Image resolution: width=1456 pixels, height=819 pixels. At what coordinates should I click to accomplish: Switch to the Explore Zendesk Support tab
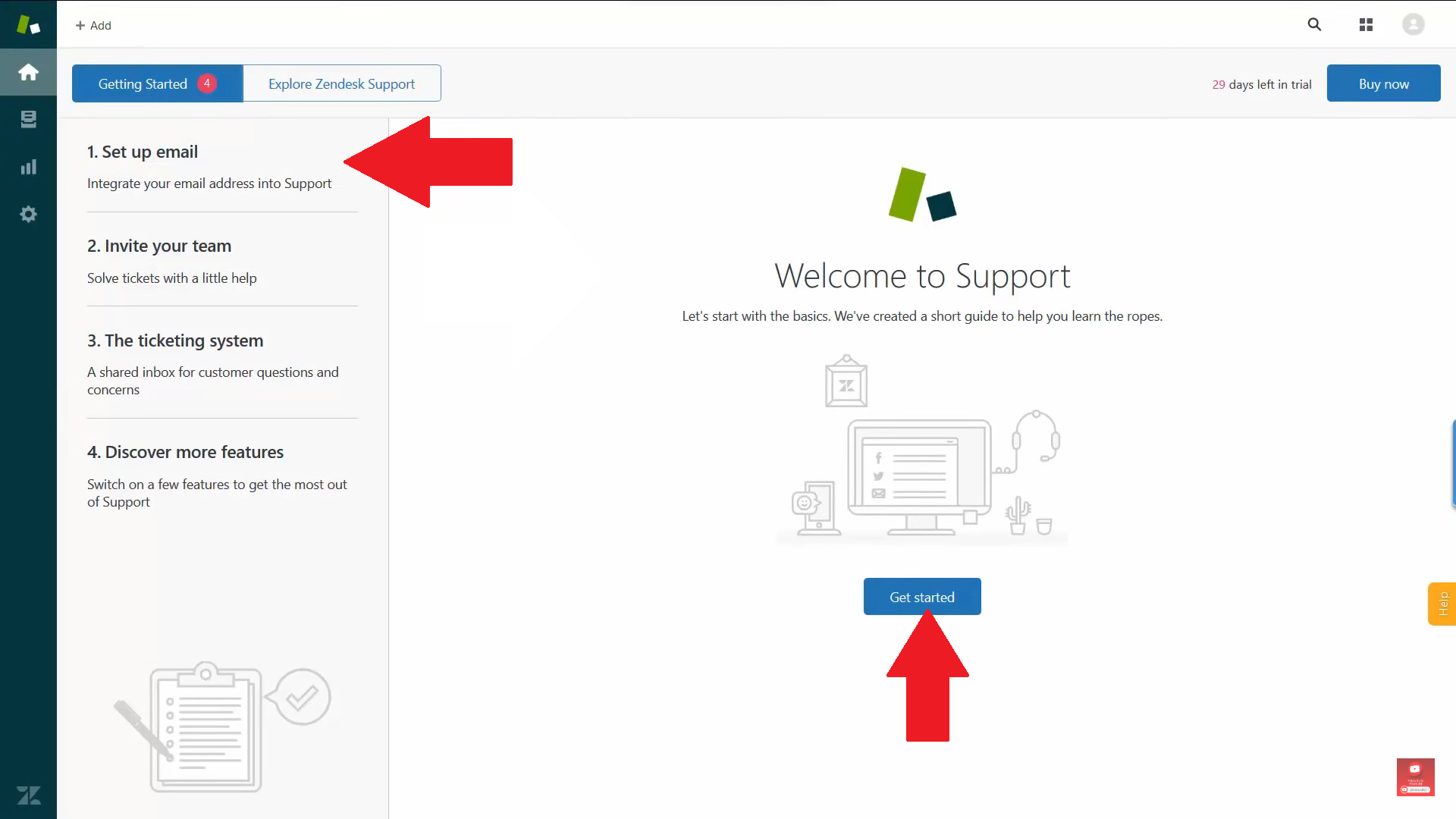click(341, 83)
